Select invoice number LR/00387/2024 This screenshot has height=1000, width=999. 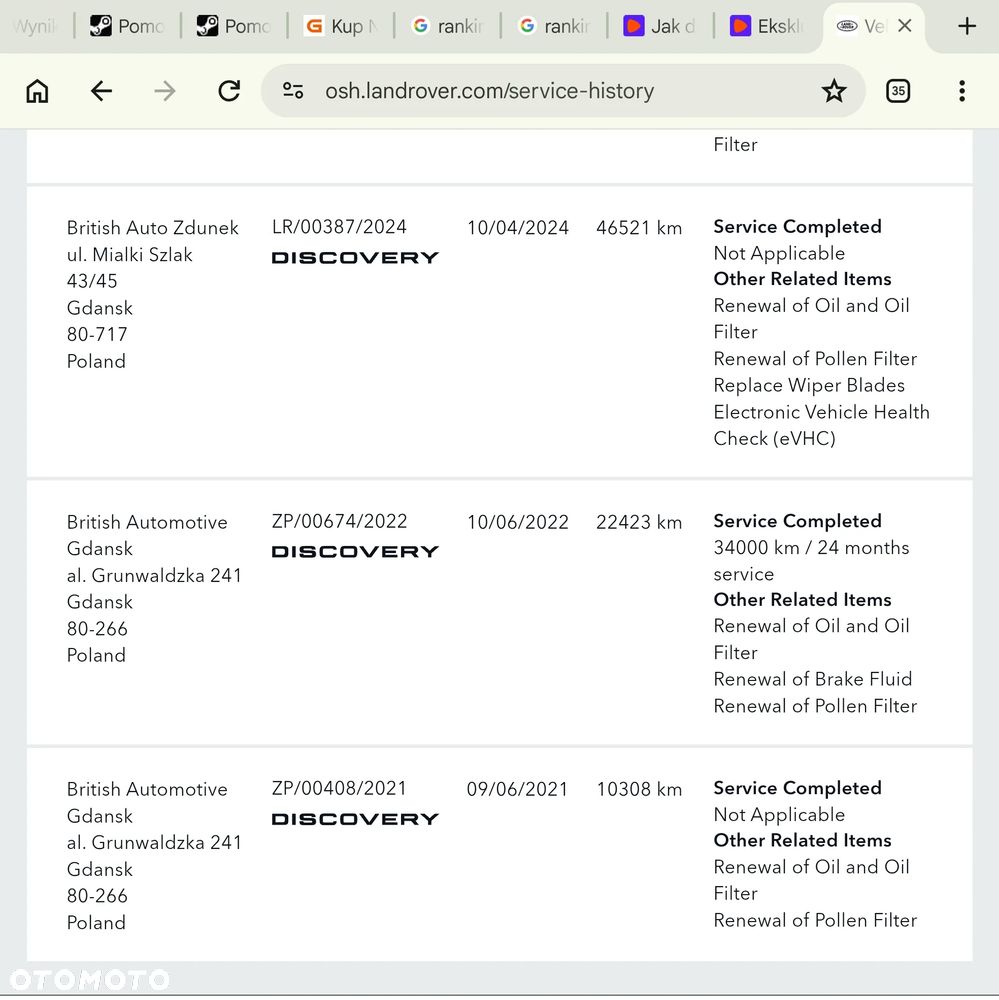(339, 227)
